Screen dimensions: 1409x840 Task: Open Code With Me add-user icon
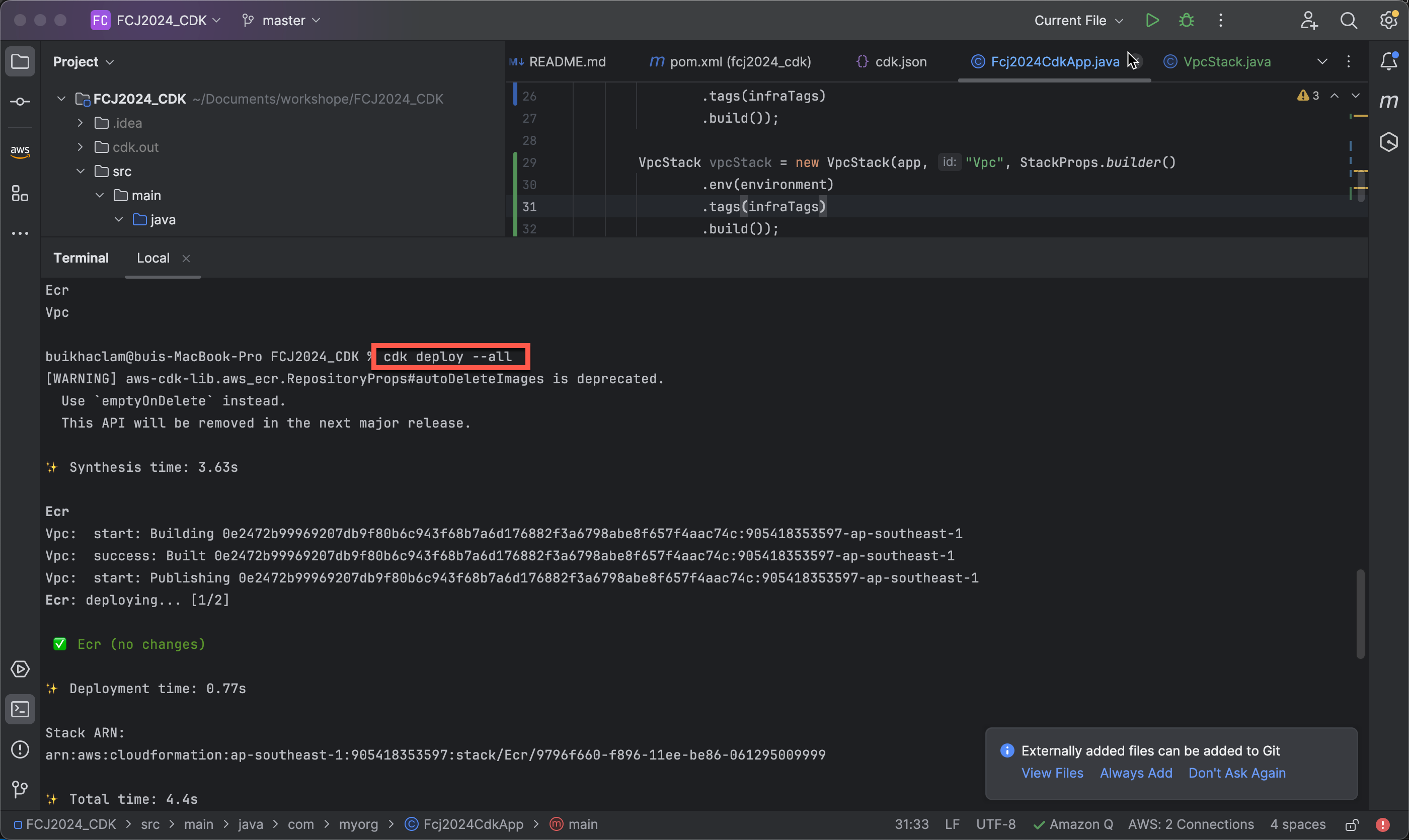pos(1309,21)
